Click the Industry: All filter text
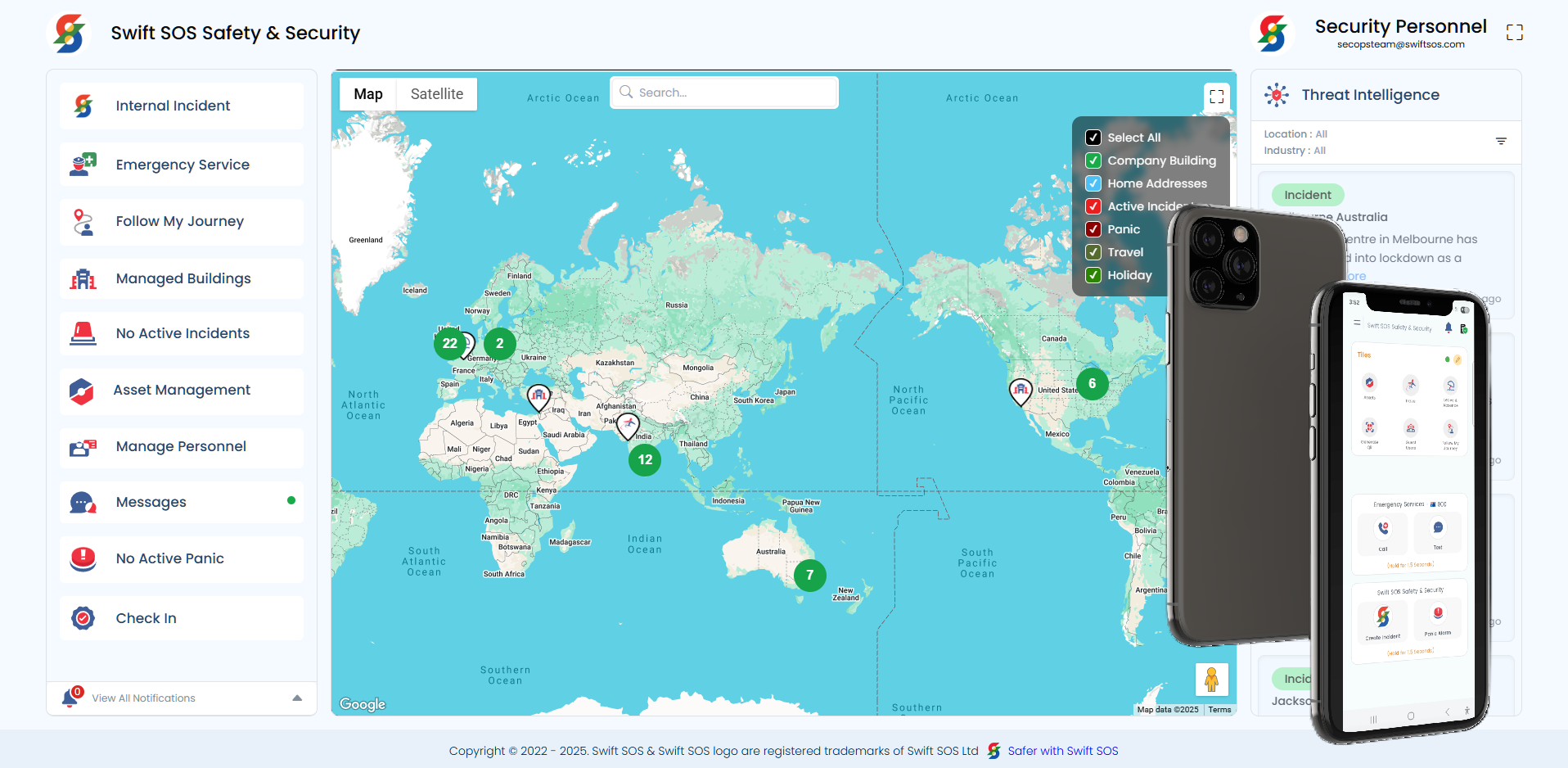Image resolution: width=1568 pixels, height=768 pixels. point(1295,151)
